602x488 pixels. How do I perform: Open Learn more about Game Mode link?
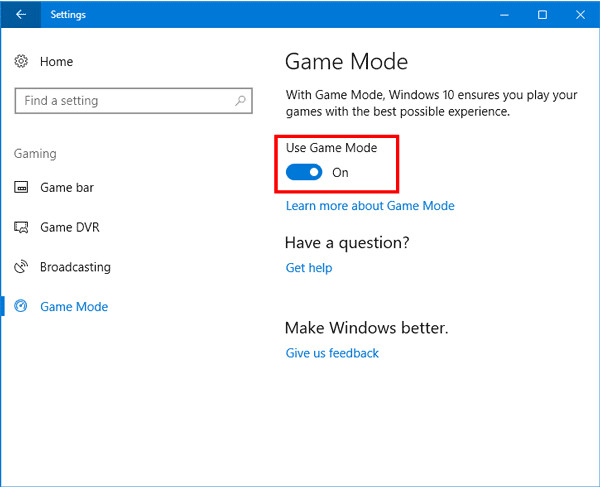(x=370, y=206)
